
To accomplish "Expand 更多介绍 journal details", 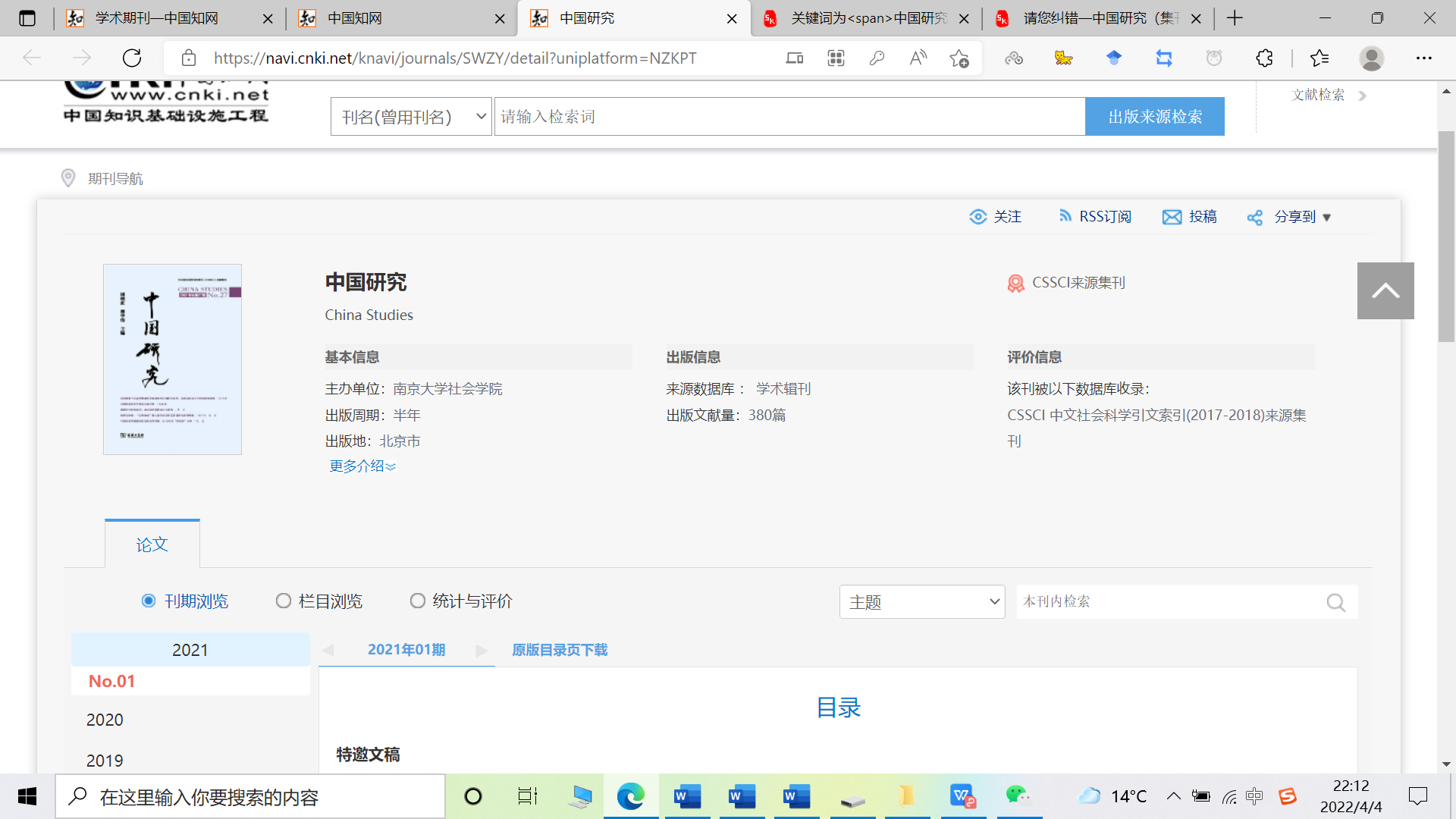I will (362, 466).
